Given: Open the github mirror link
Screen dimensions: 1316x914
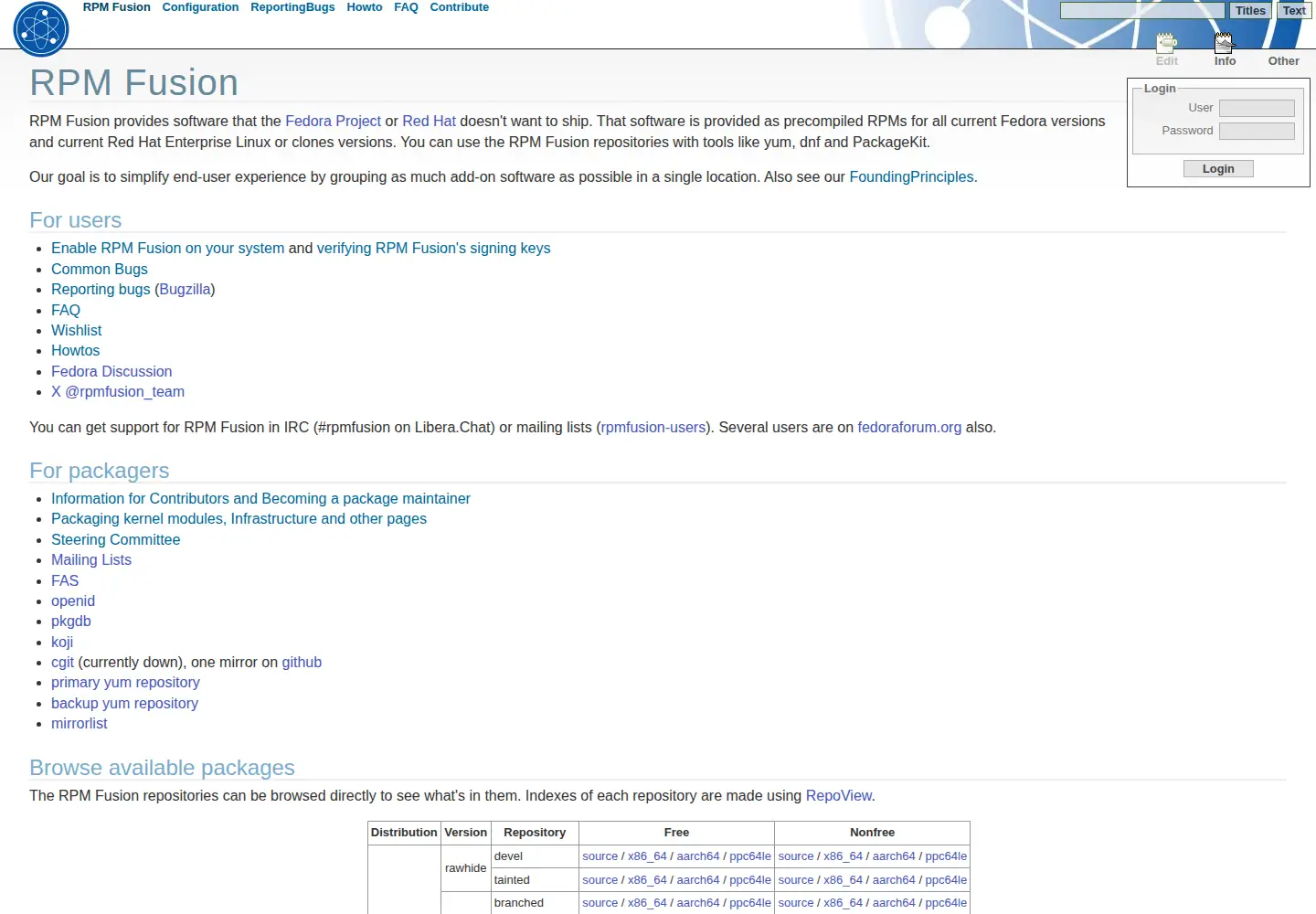Looking at the screenshot, I should 302,662.
